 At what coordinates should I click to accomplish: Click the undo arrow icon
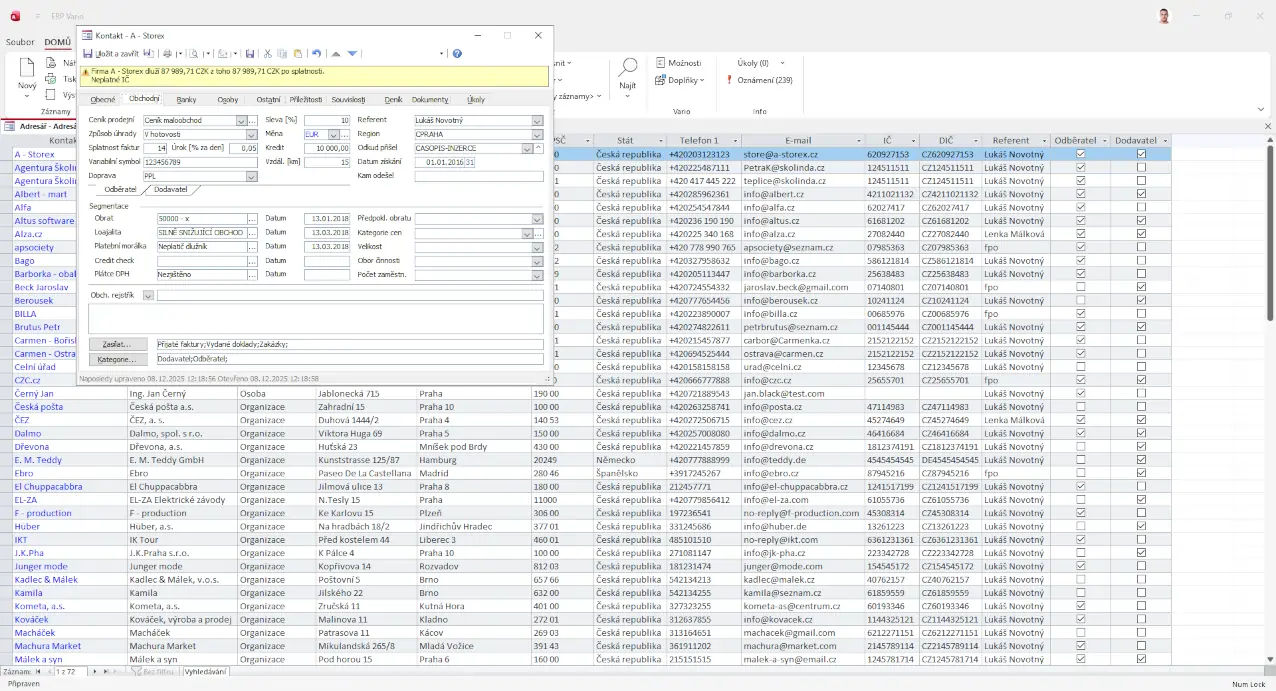[316, 53]
